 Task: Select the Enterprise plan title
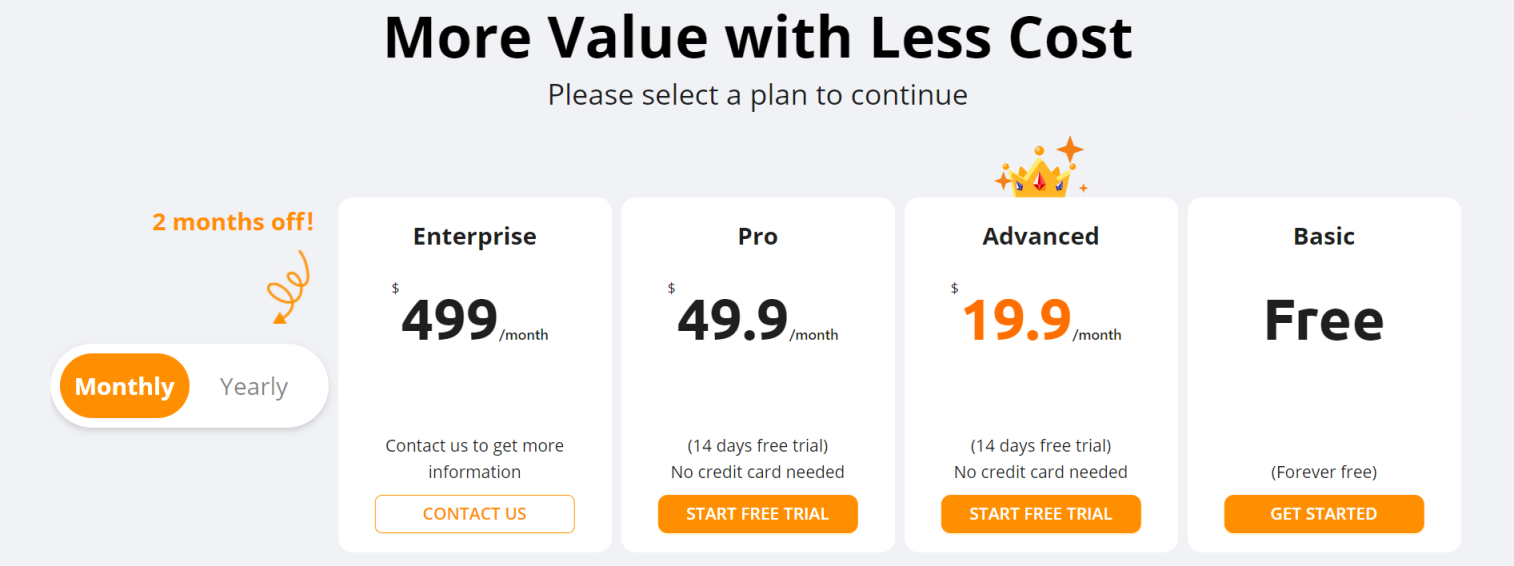[x=474, y=236]
